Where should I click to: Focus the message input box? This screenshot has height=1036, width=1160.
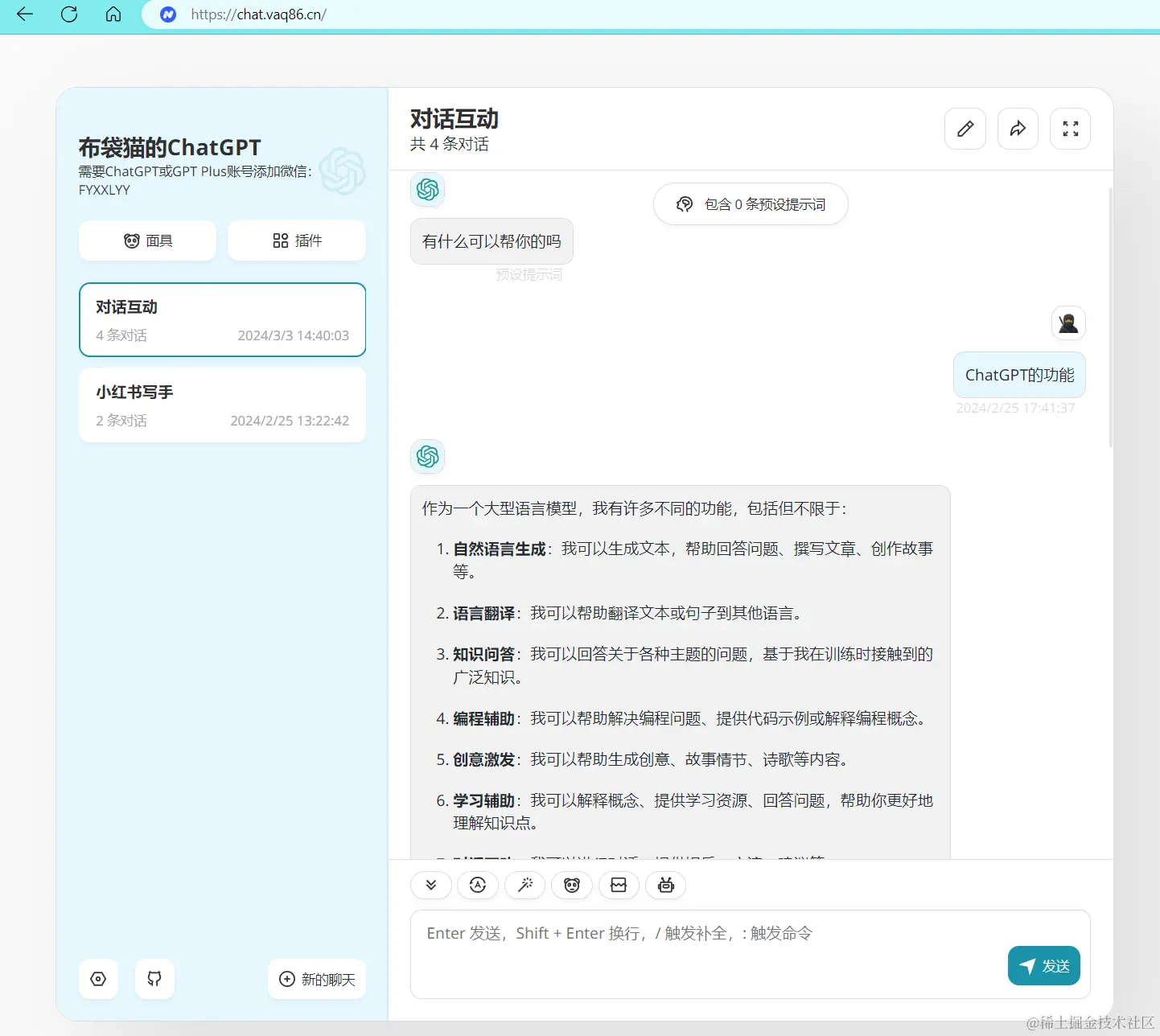click(x=751, y=955)
